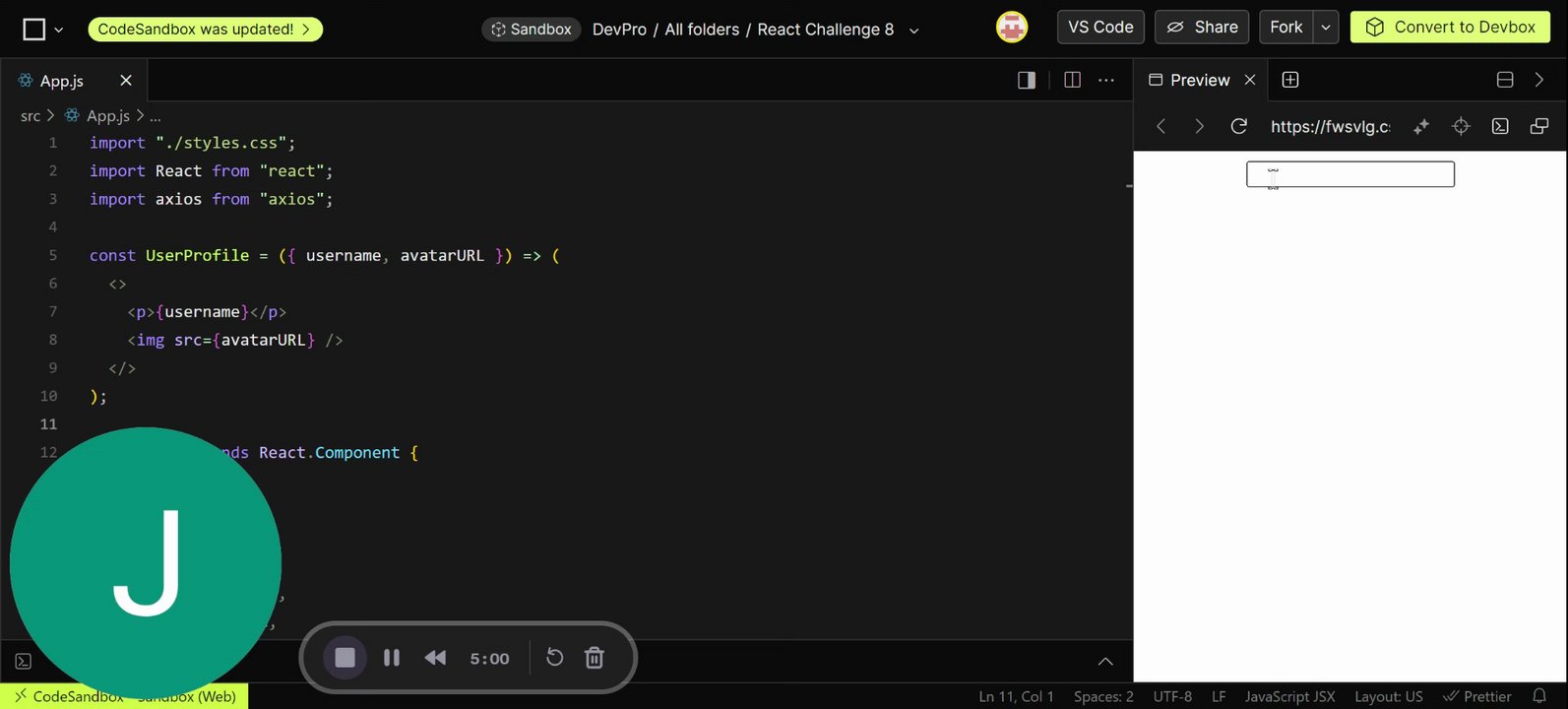Viewport: 1568px width, 709px height.
Task: Click the React Challenge 8 title
Action: click(x=825, y=30)
